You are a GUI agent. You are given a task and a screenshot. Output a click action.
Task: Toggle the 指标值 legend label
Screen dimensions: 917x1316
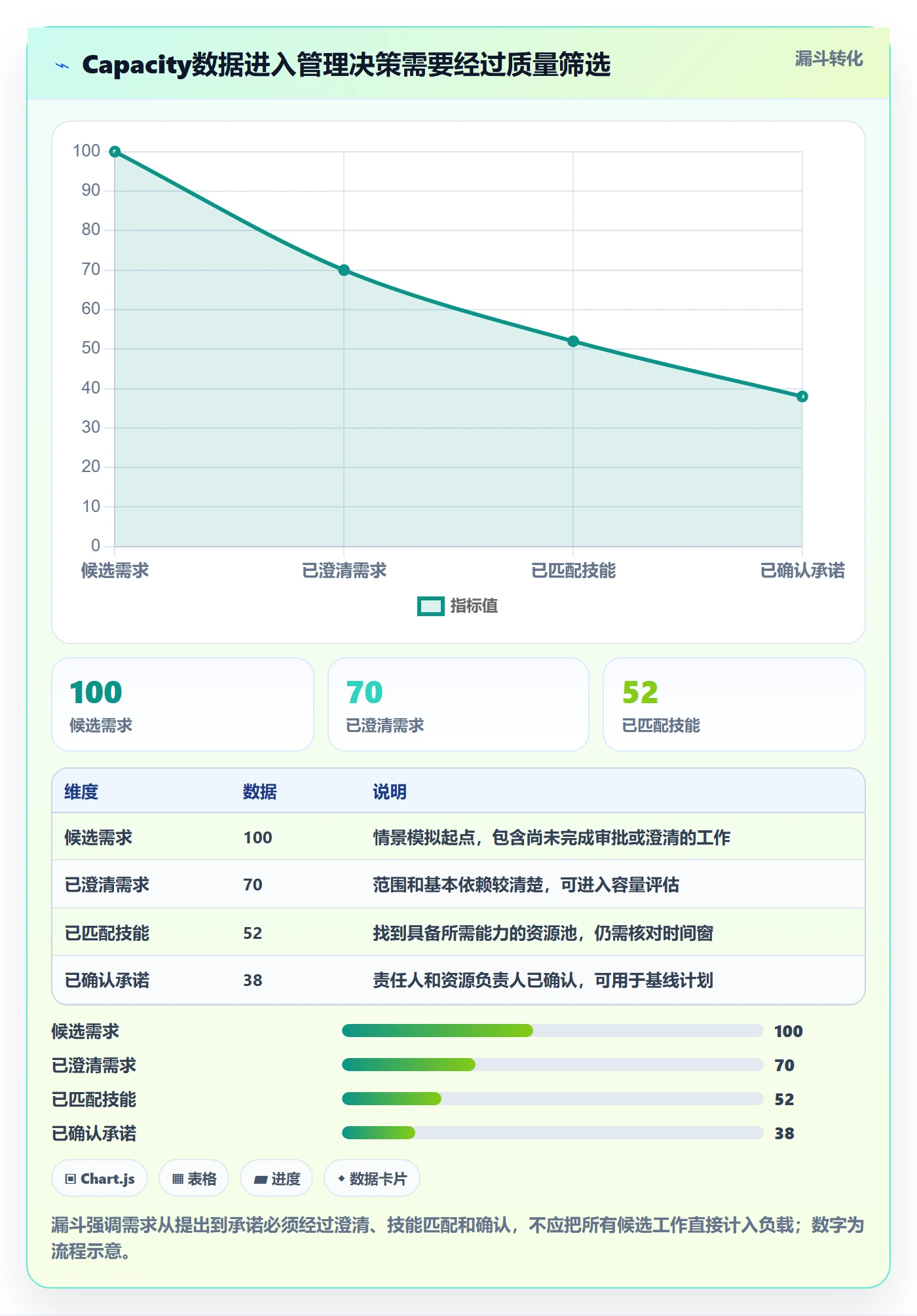click(474, 606)
